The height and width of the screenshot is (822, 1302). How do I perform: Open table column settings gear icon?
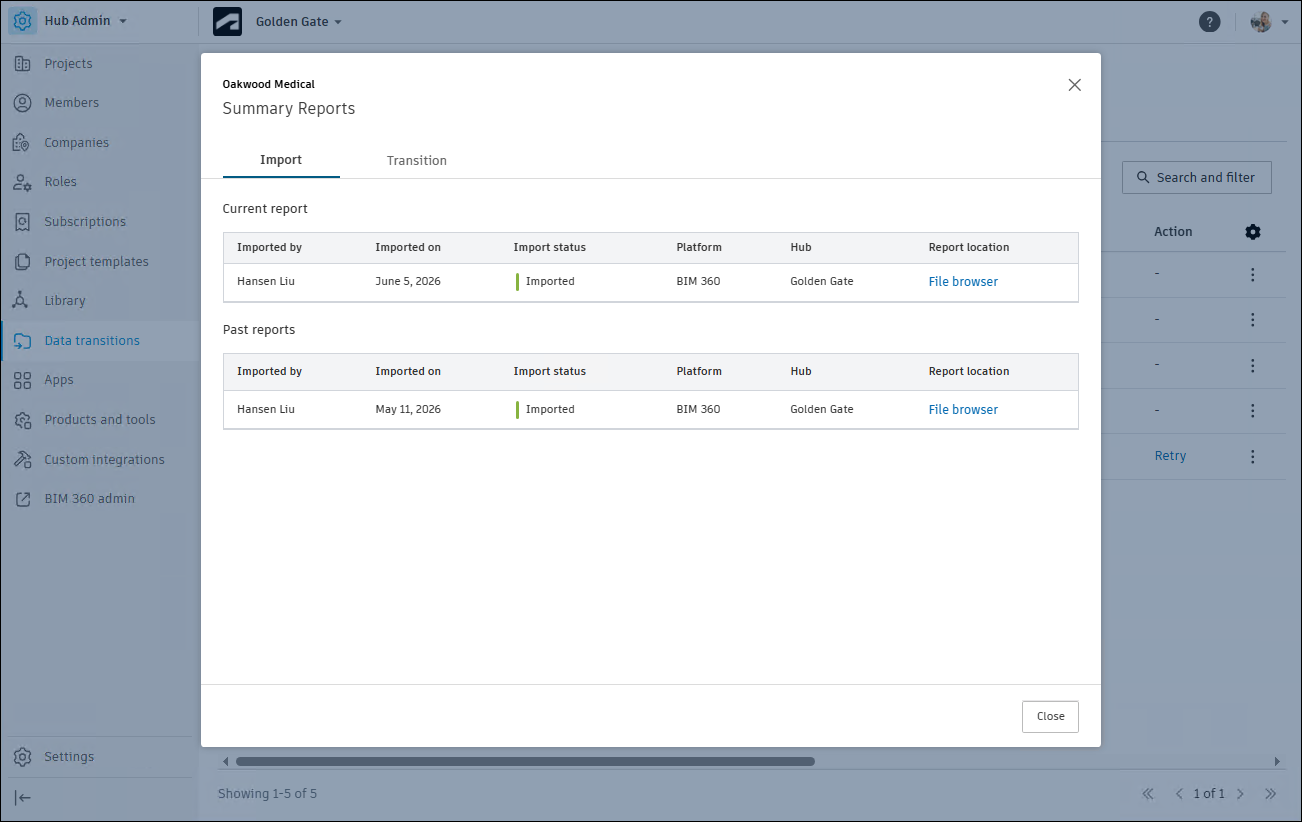point(1253,232)
